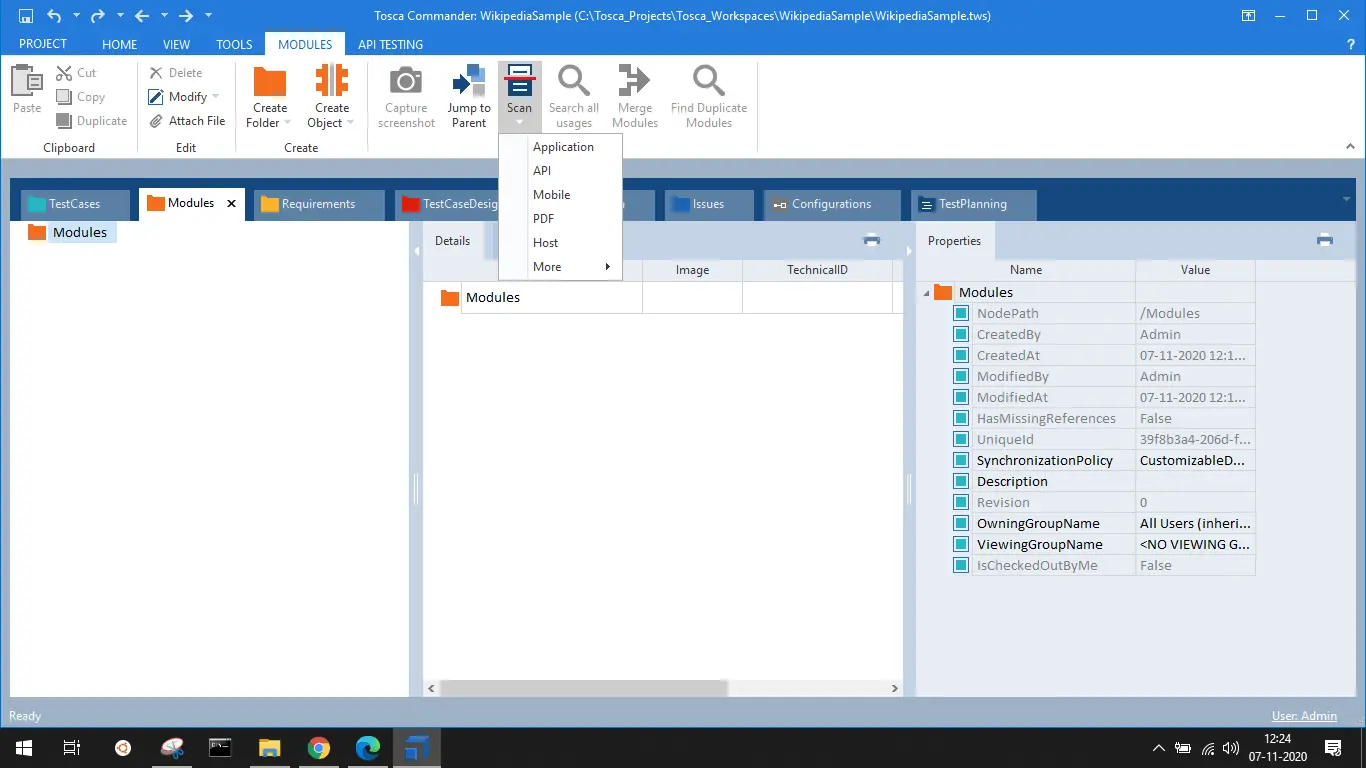1366x768 pixels.
Task: Click the User: Admin link
Action: (x=1303, y=716)
